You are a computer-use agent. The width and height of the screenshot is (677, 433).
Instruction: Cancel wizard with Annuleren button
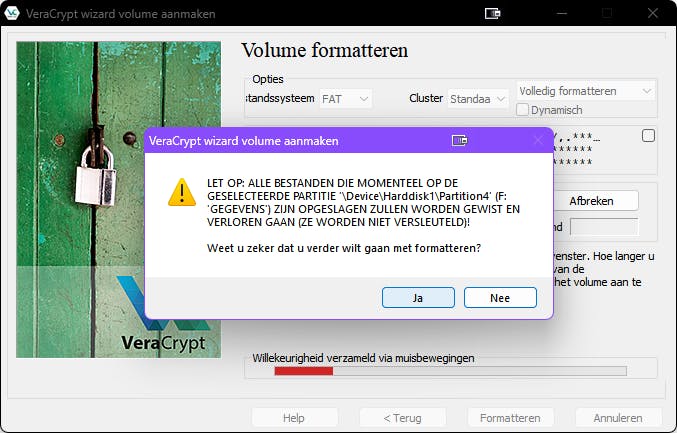pyautogui.click(x=618, y=418)
